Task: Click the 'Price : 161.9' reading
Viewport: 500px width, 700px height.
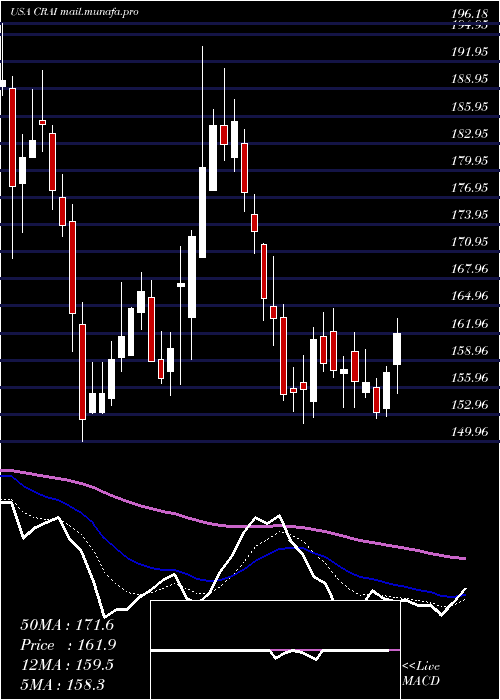Action: [68, 645]
